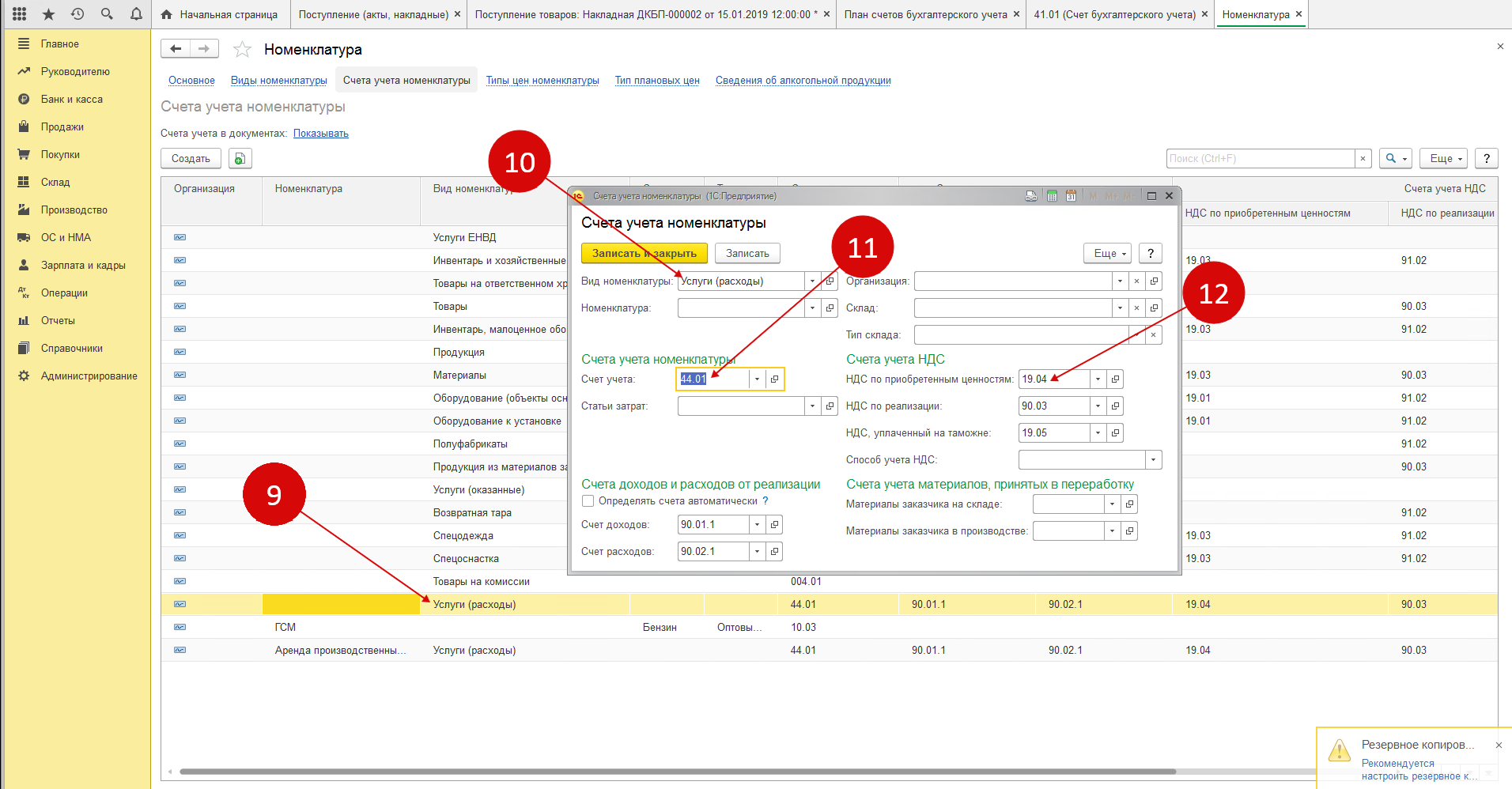Viewport: 1512px width, 789px height.
Task: Open Виды номенклатуры navigation link
Action: click(279, 81)
